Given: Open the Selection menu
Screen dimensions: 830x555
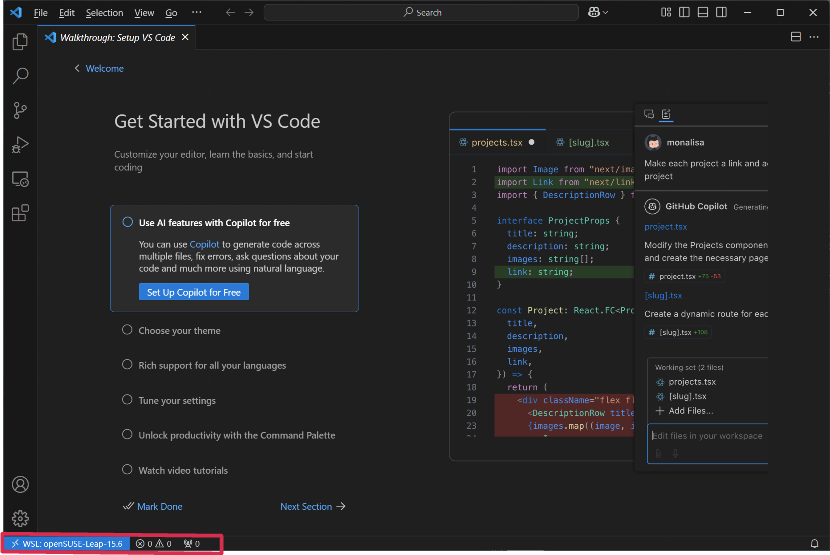Looking at the screenshot, I should 104,12.
